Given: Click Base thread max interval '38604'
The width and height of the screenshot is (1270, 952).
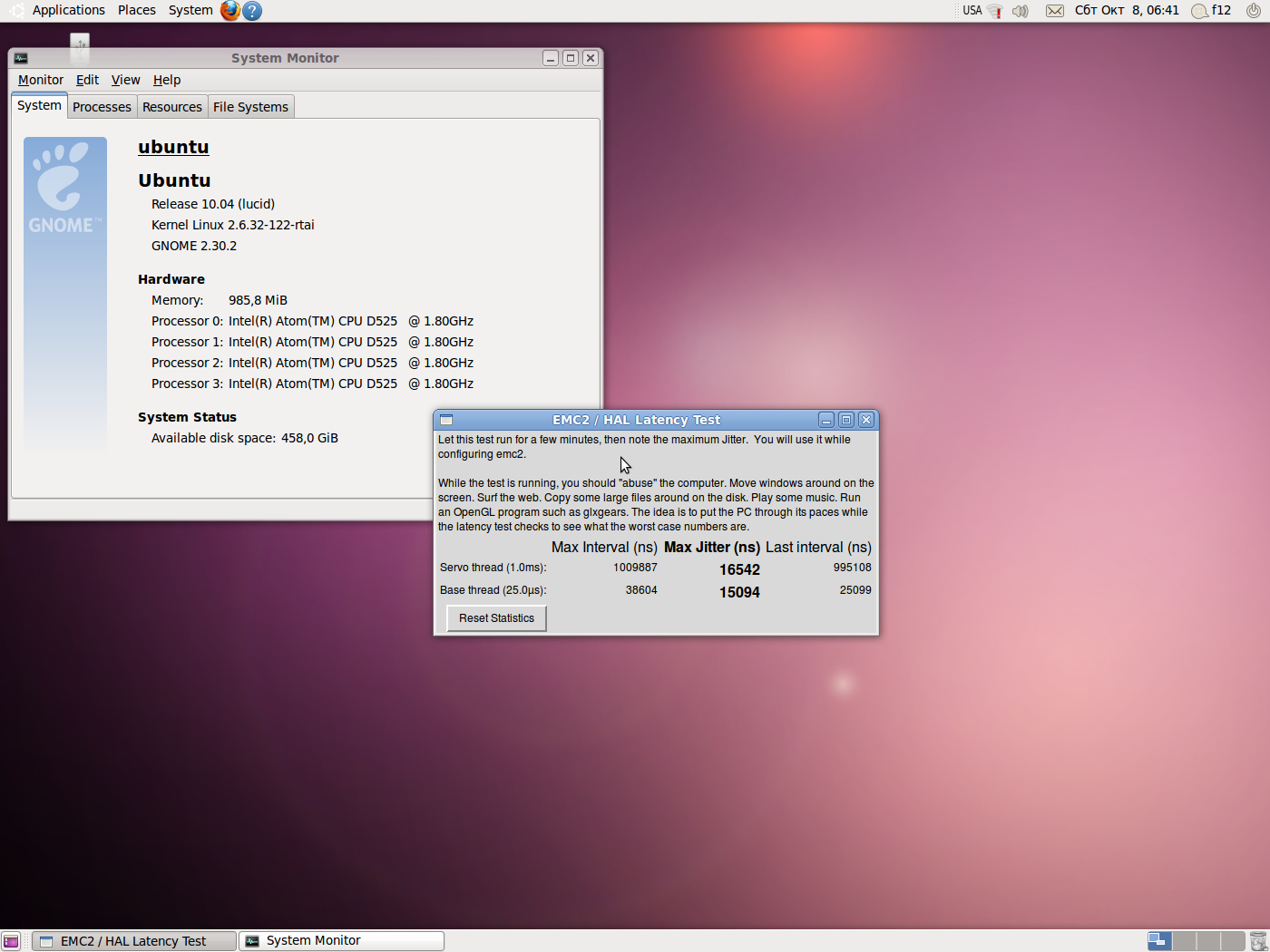Looking at the screenshot, I should pos(641,590).
